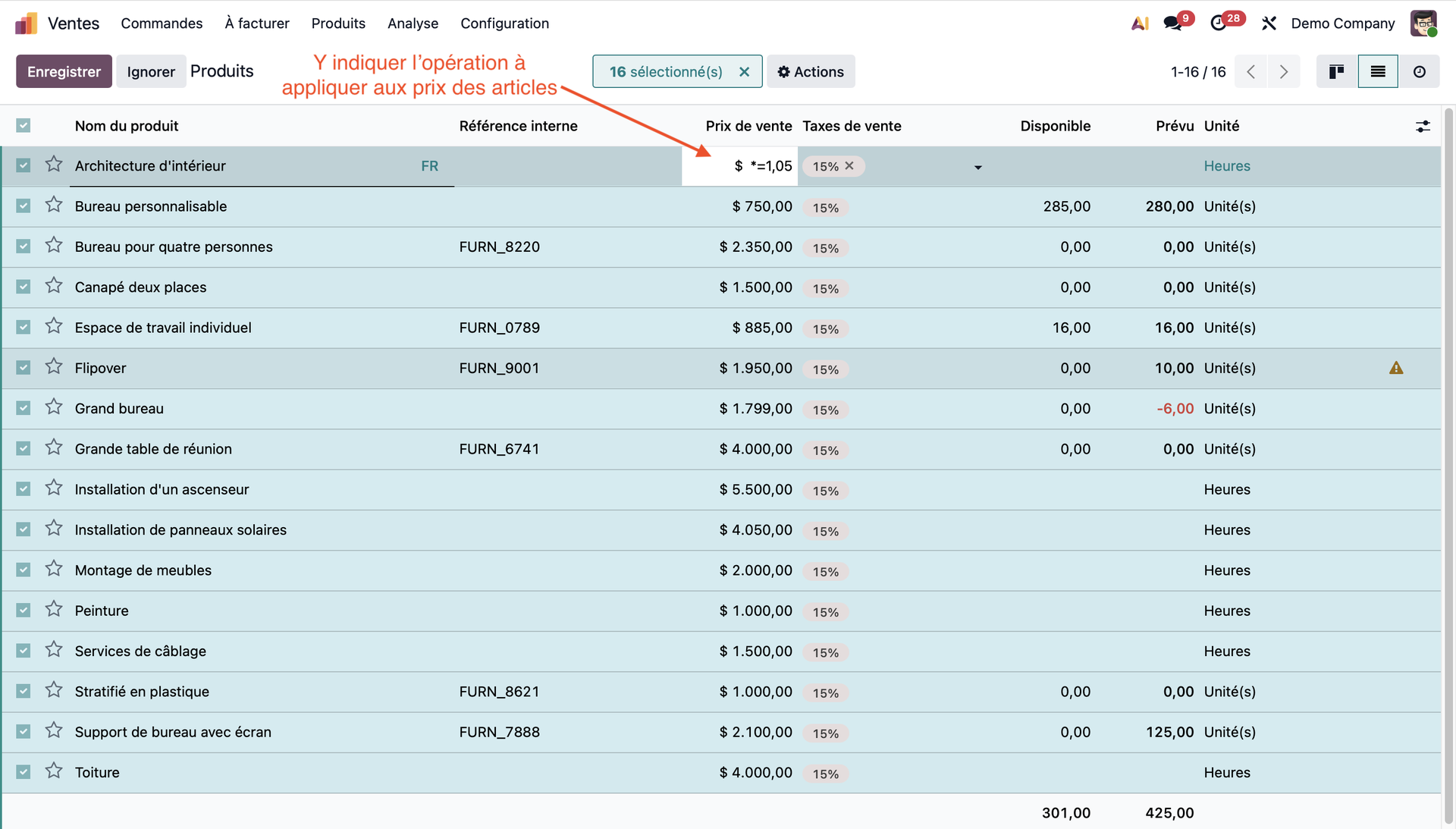Switch to Kanban view
Viewport: 1456px width, 829px height.
[1336, 71]
